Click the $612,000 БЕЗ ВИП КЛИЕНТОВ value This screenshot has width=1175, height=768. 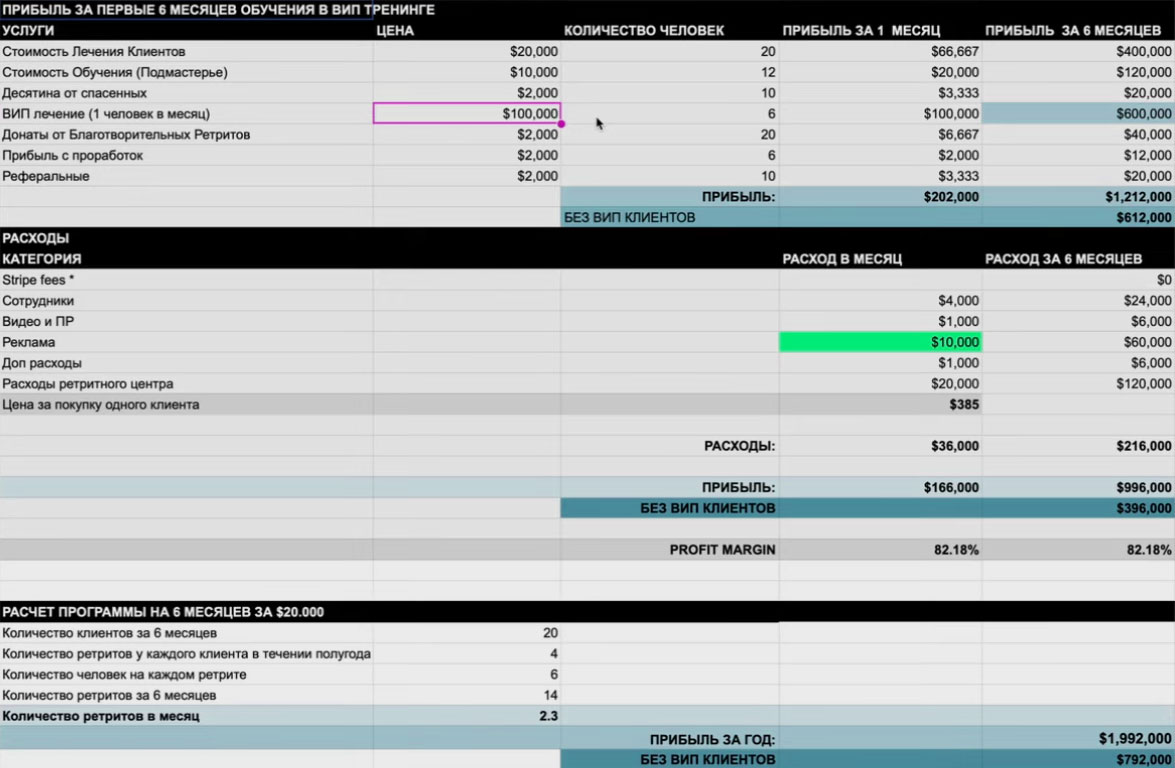coord(1078,217)
